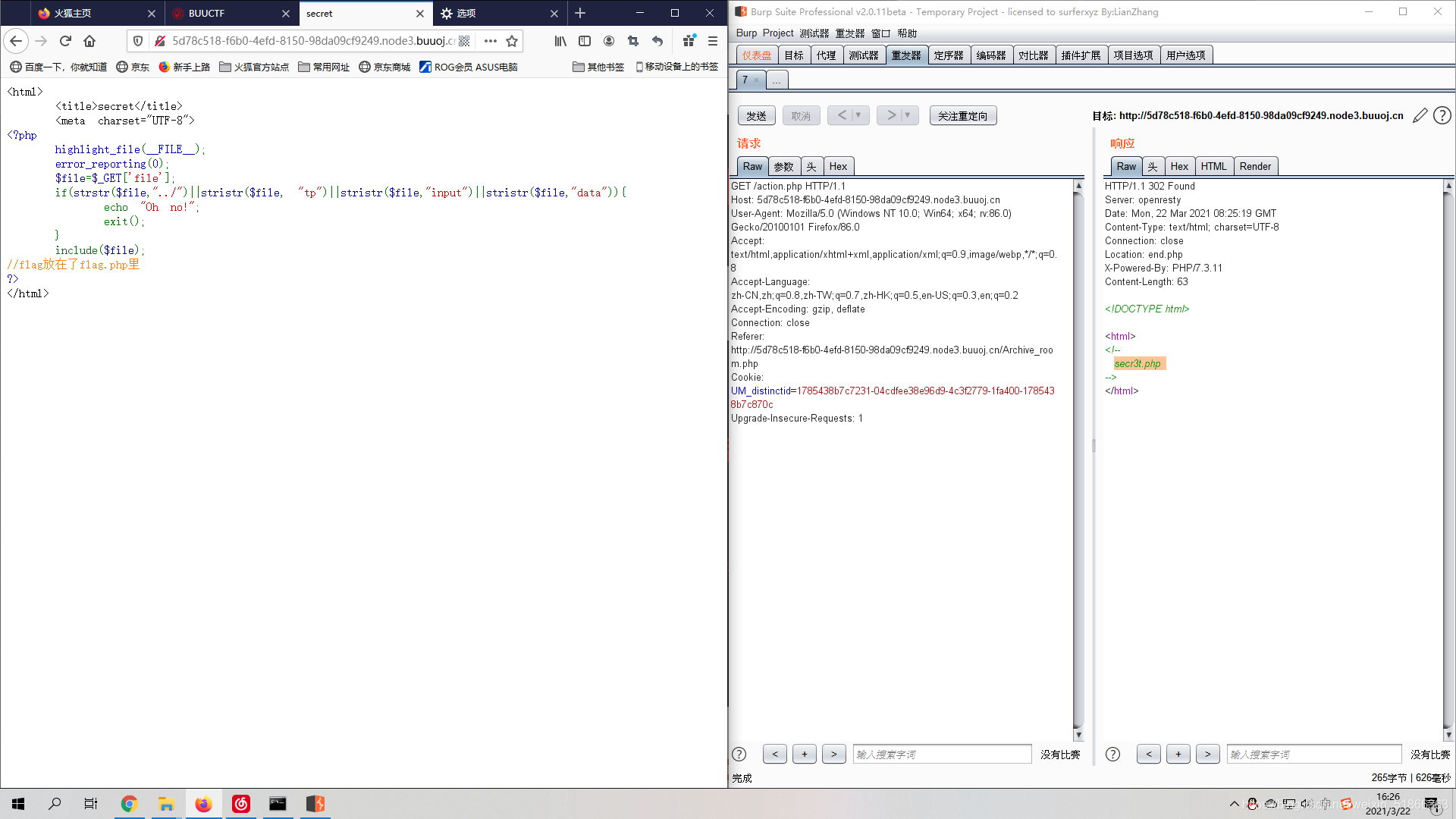Click the 编辑 (Decoder) toolbar menu item
Viewport: 1456px width, 819px height.
click(991, 55)
